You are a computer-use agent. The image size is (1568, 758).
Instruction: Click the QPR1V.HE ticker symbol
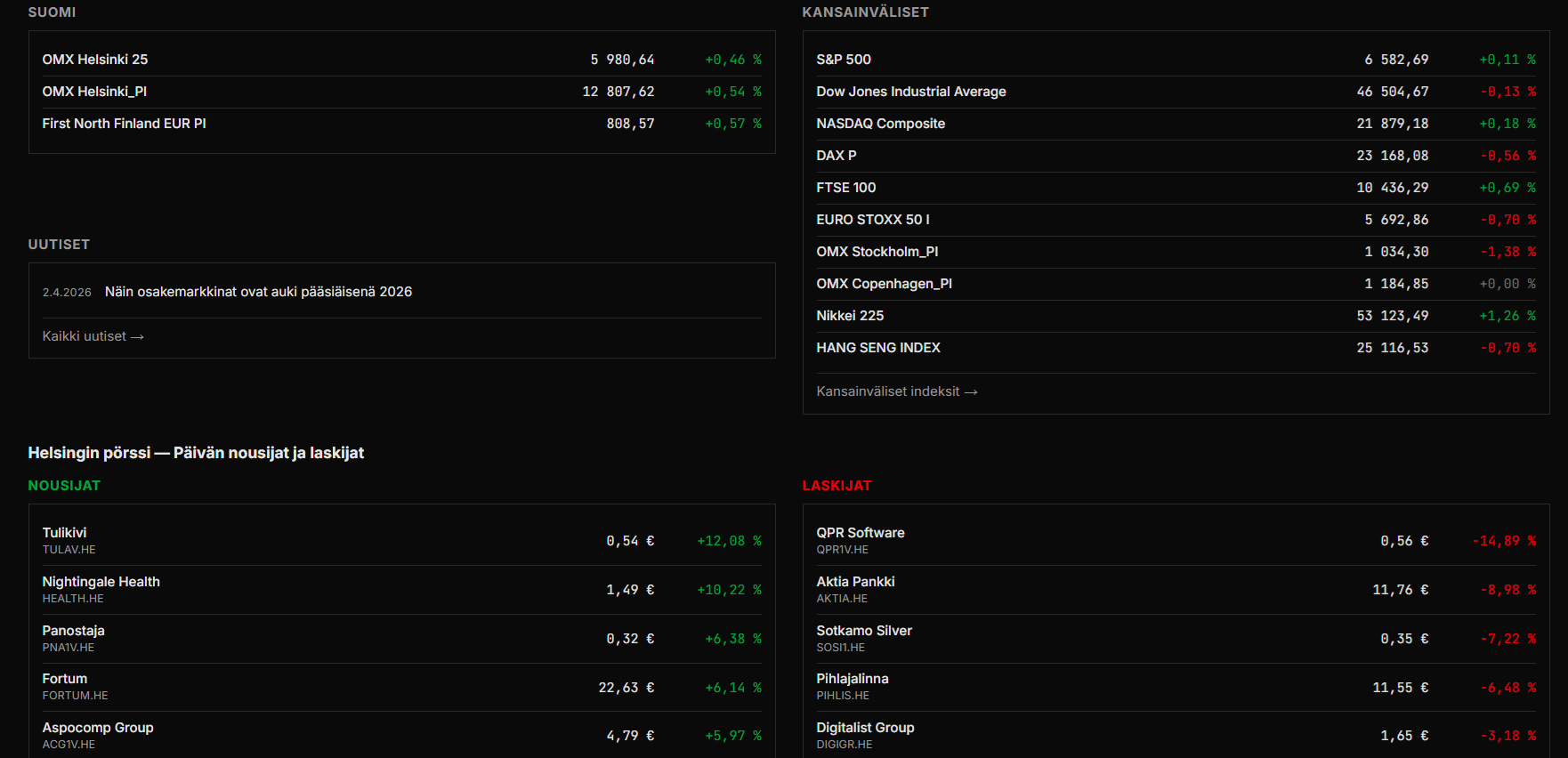tap(843, 550)
